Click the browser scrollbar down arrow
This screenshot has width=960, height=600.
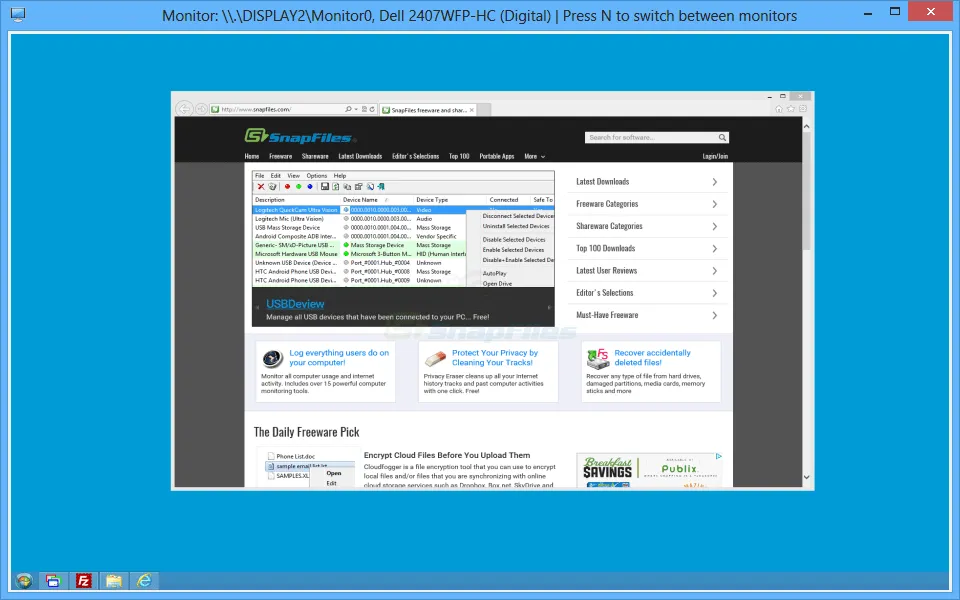click(806, 477)
